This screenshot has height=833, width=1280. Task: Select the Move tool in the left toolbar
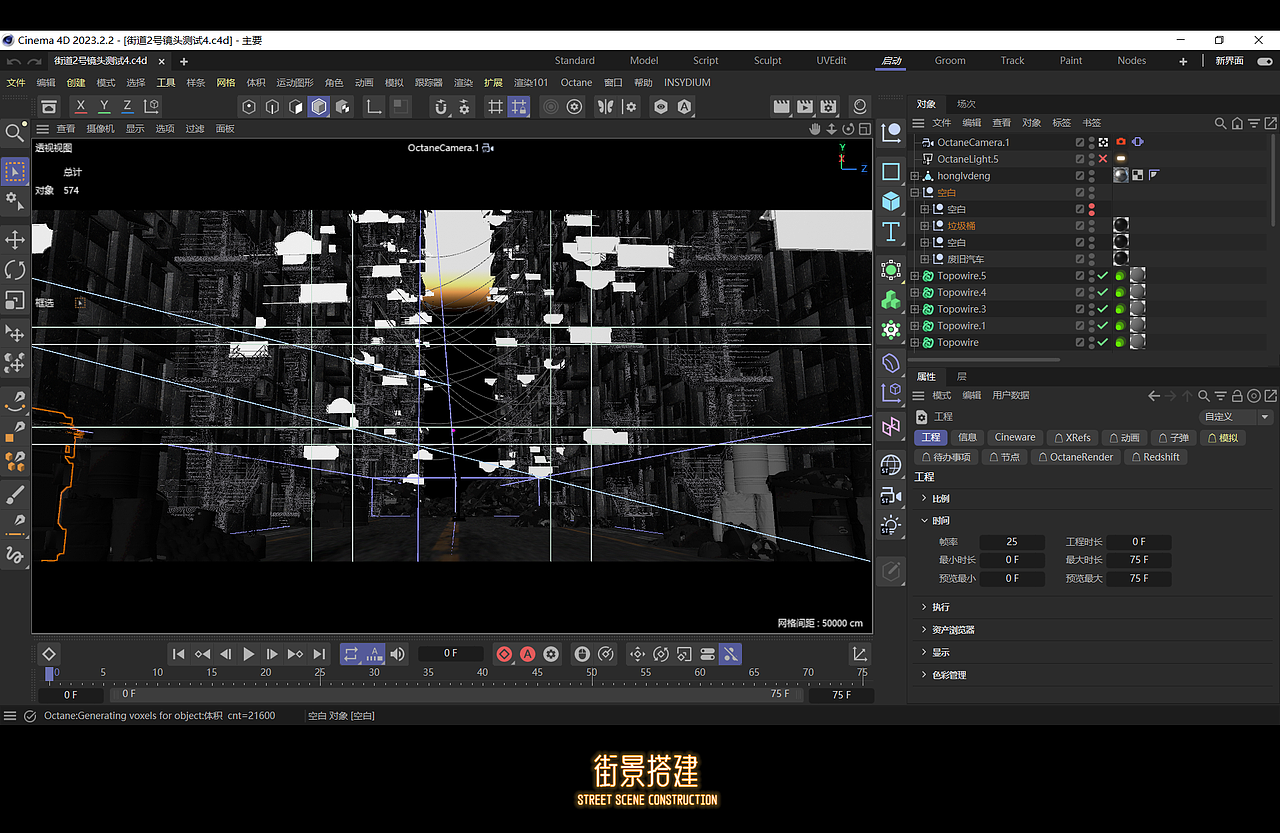coord(14,239)
